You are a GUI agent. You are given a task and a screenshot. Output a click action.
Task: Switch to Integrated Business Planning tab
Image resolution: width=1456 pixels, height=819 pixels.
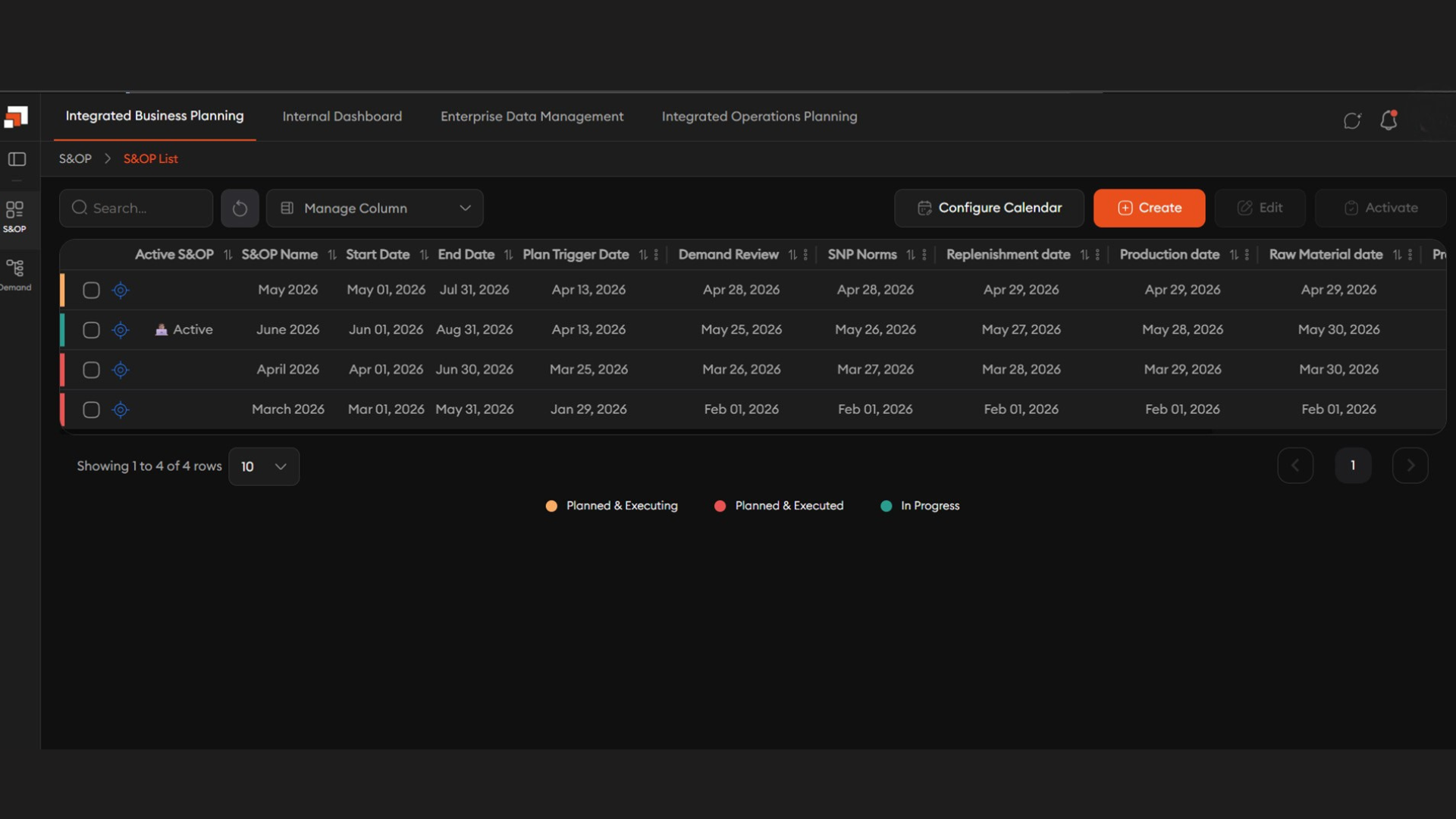155,116
